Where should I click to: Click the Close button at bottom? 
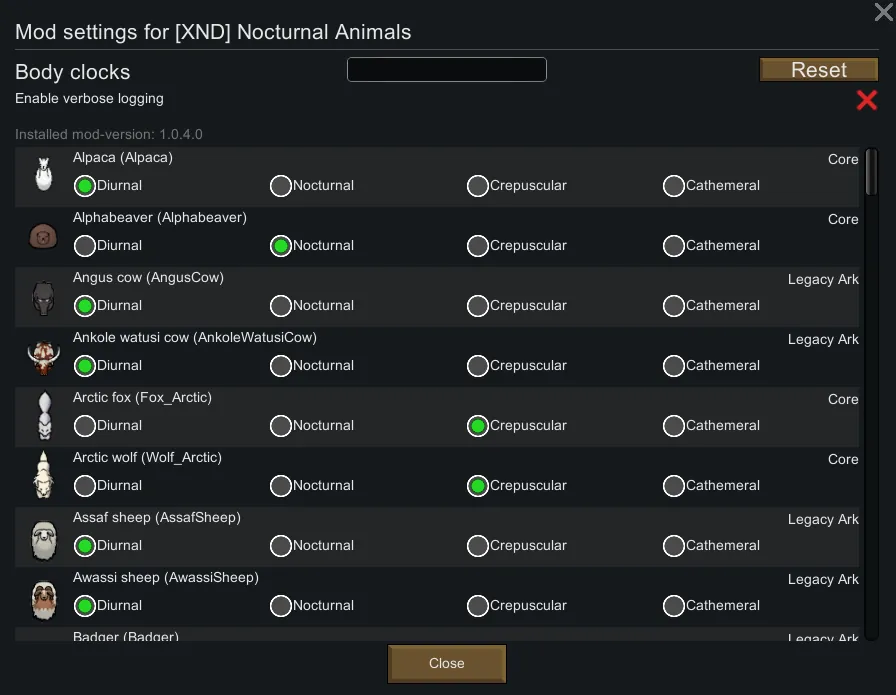[x=447, y=663]
